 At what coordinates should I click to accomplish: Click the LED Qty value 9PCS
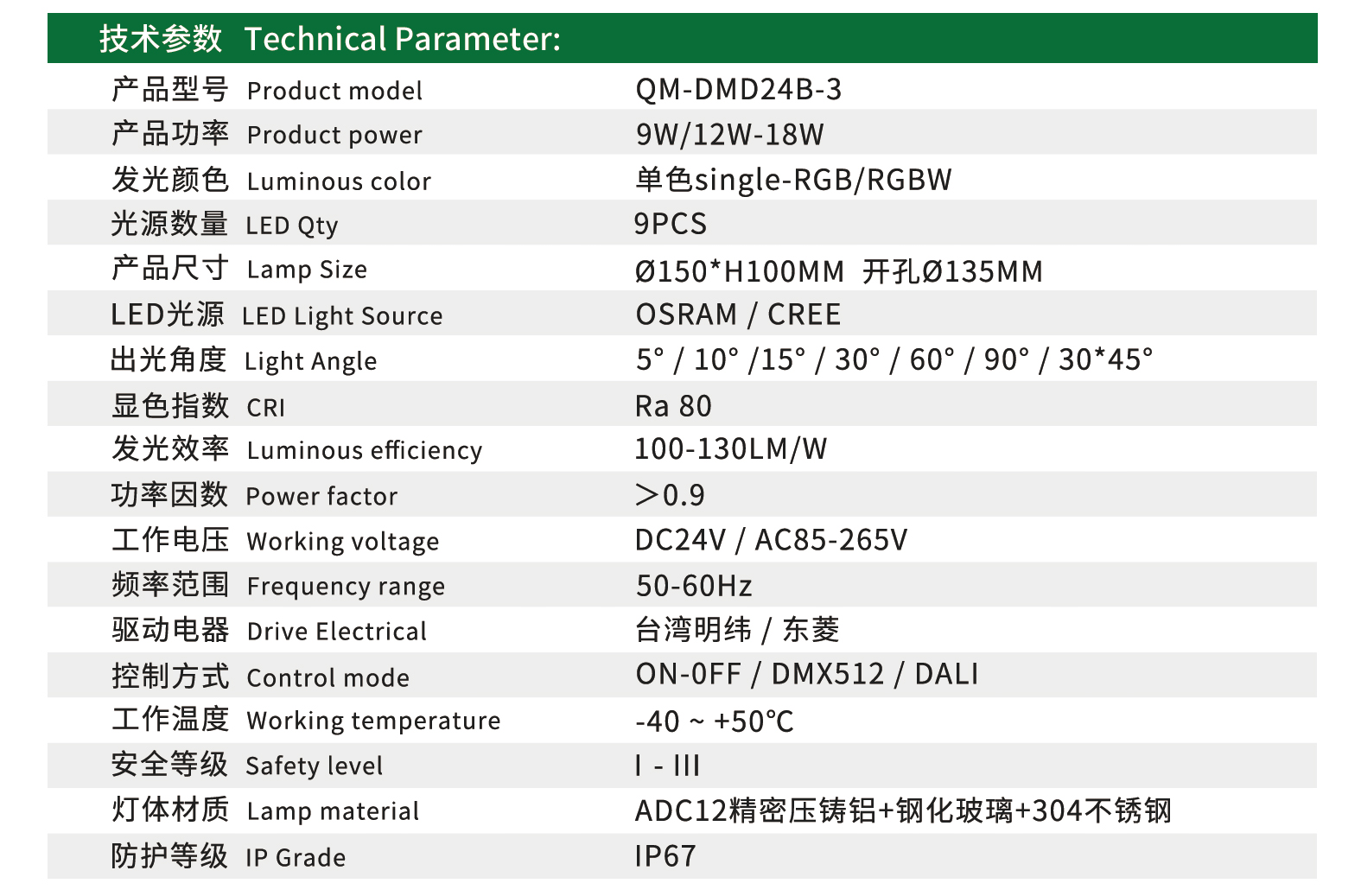click(x=671, y=225)
